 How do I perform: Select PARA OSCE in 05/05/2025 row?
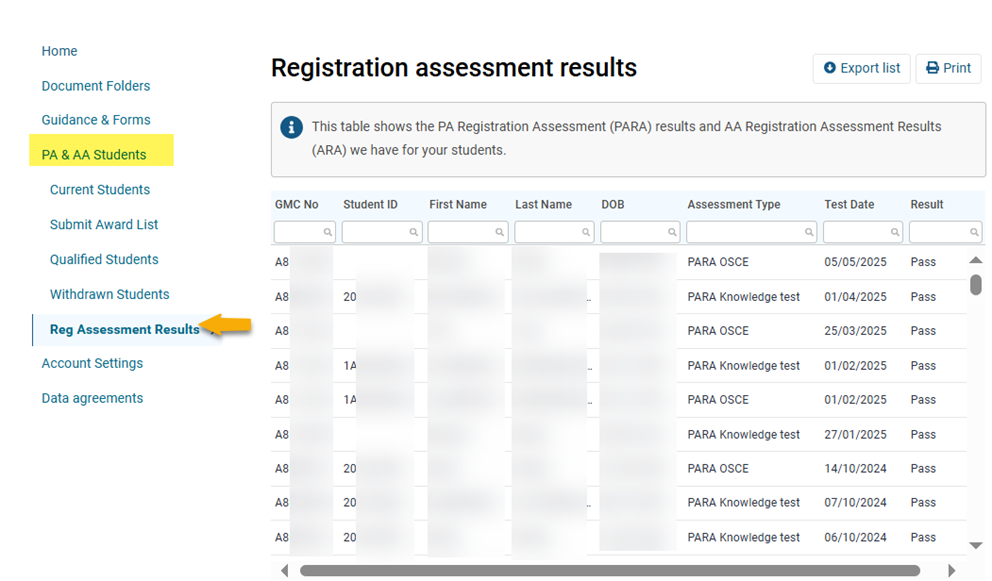pyautogui.click(x=718, y=262)
